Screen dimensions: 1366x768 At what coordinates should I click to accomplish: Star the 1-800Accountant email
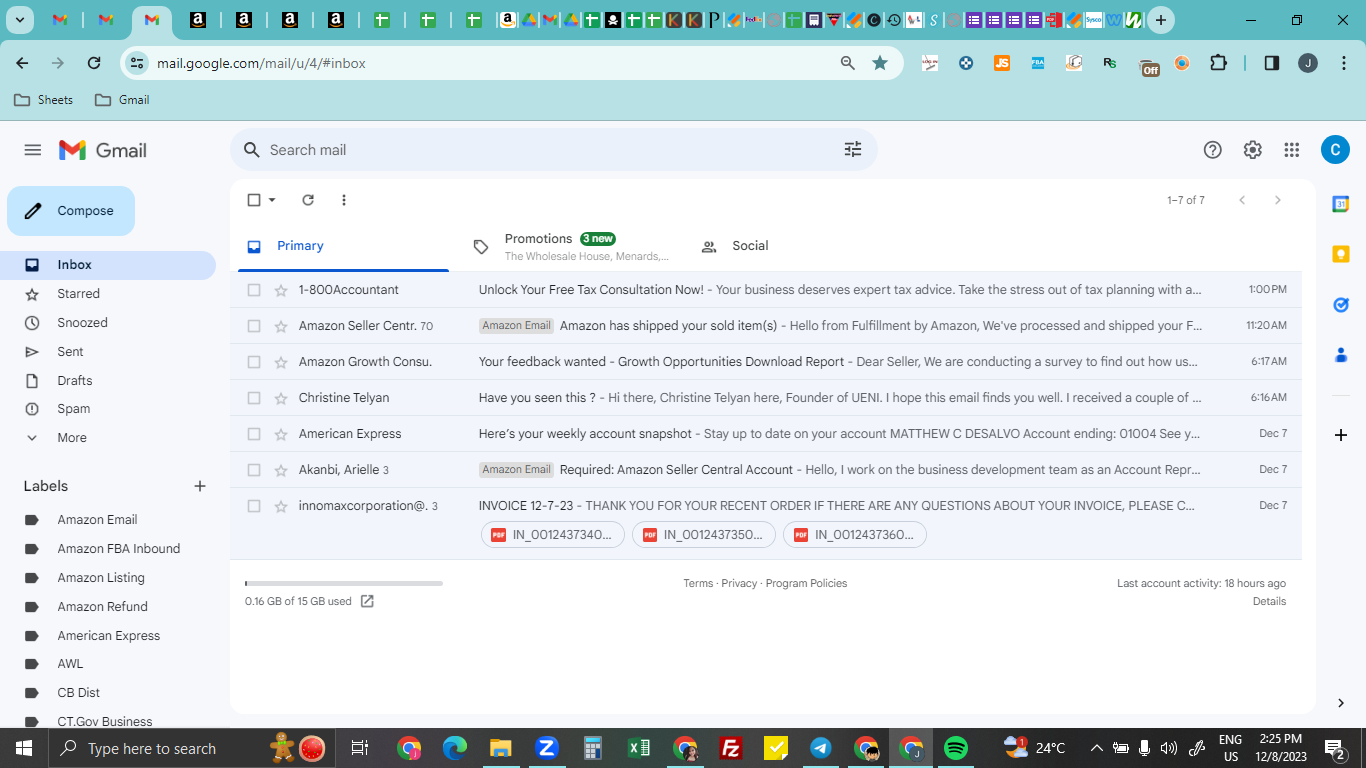(281, 290)
